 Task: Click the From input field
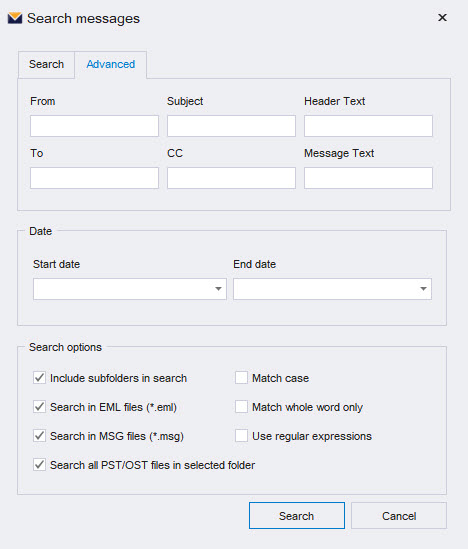tap(94, 126)
